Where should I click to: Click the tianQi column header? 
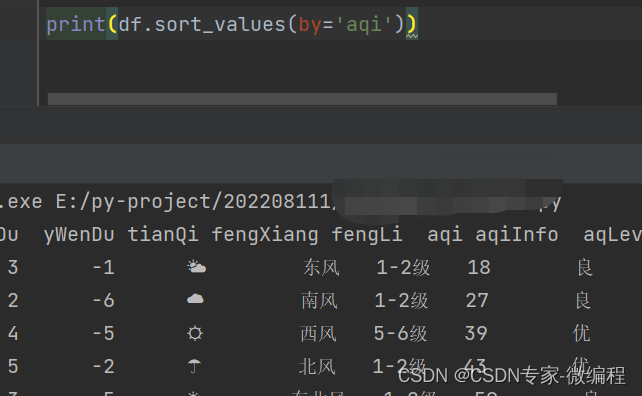[163, 235]
